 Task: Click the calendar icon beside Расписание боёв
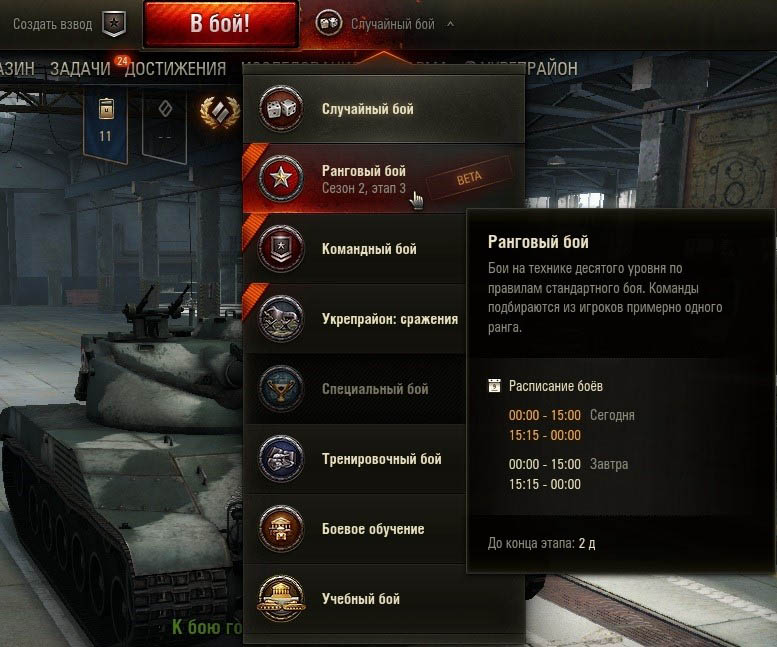[x=494, y=385]
